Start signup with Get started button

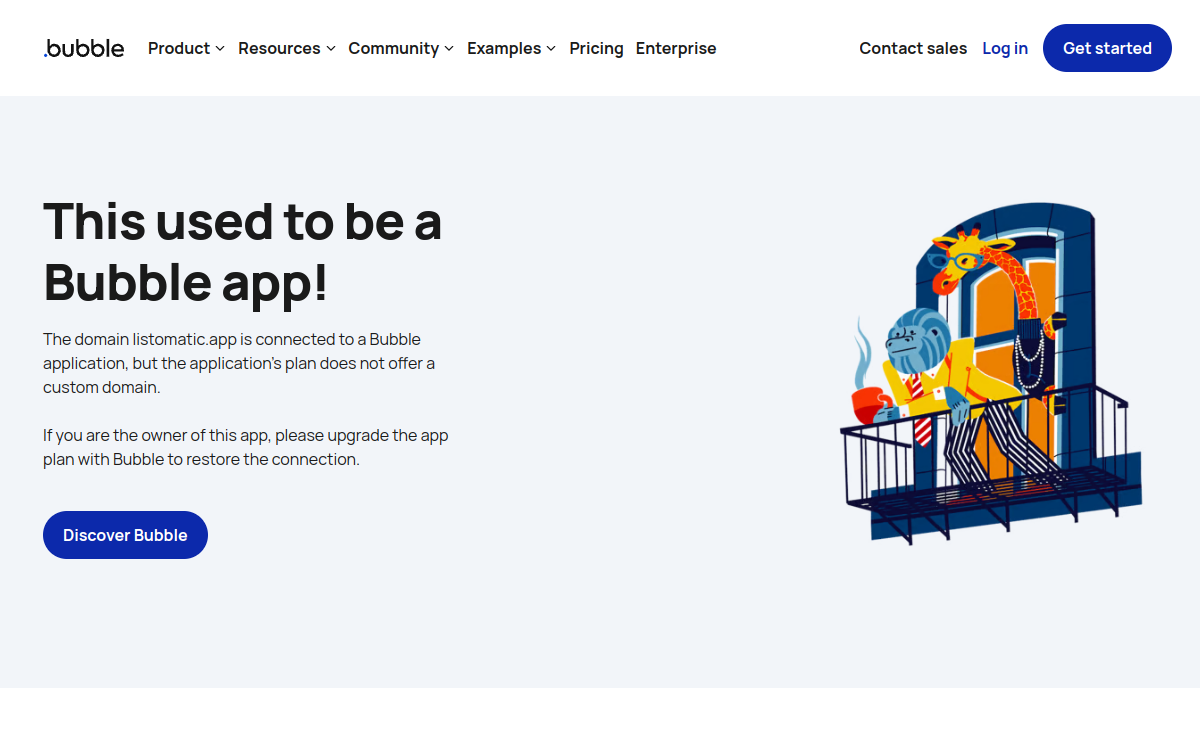pyautogui.click(x=1107, y=48)
